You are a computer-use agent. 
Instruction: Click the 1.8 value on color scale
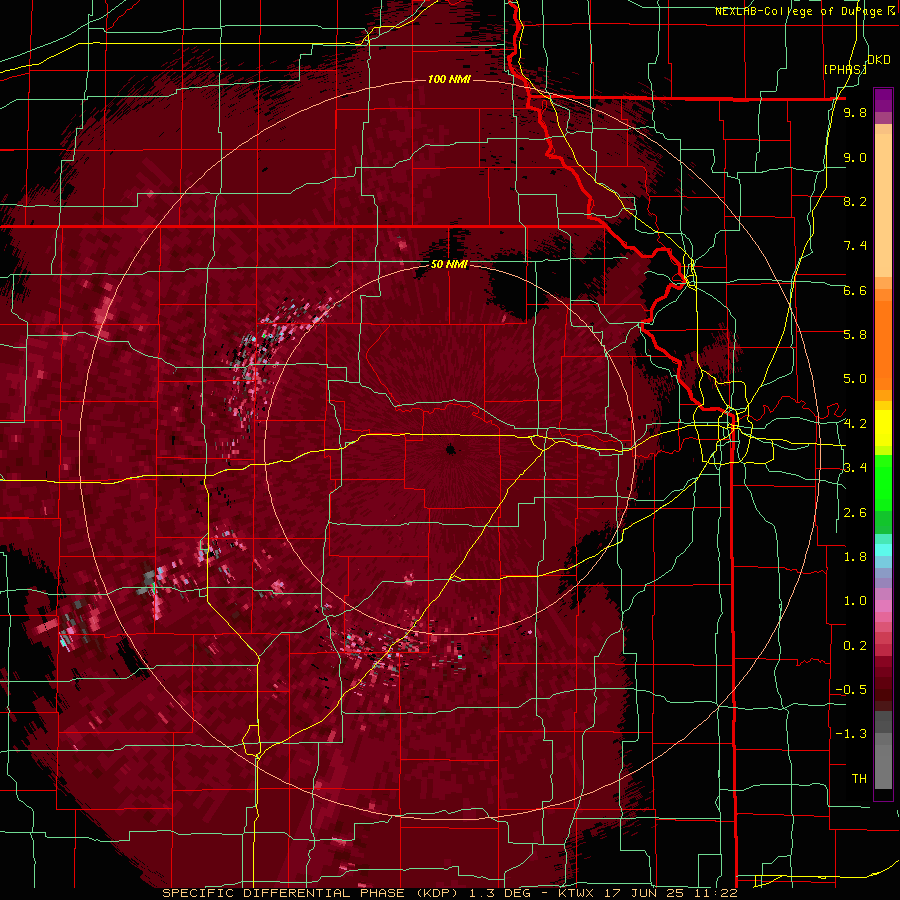pos(855,557)
